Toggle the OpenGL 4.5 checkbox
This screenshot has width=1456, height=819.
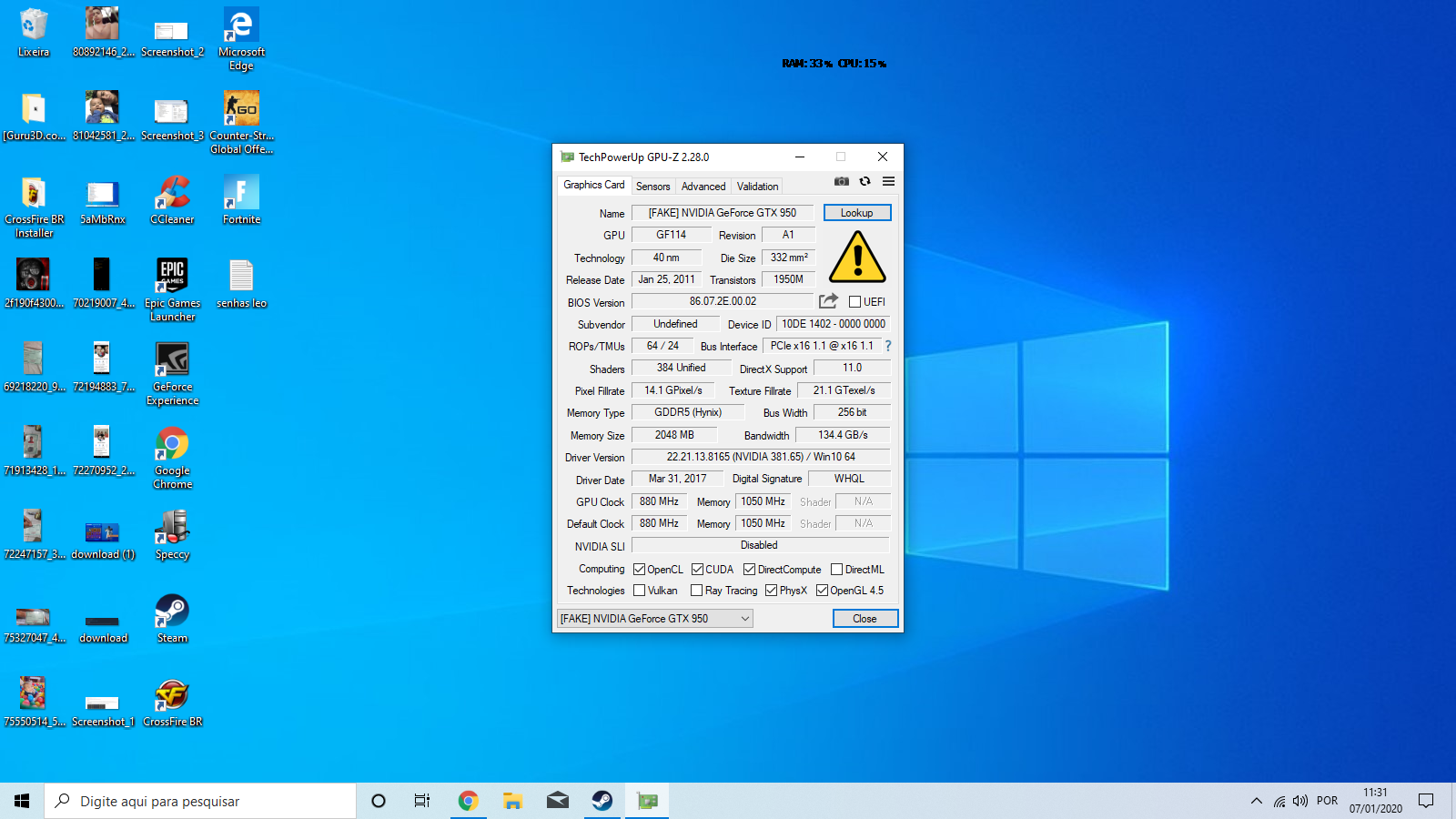tap(822, 591)
